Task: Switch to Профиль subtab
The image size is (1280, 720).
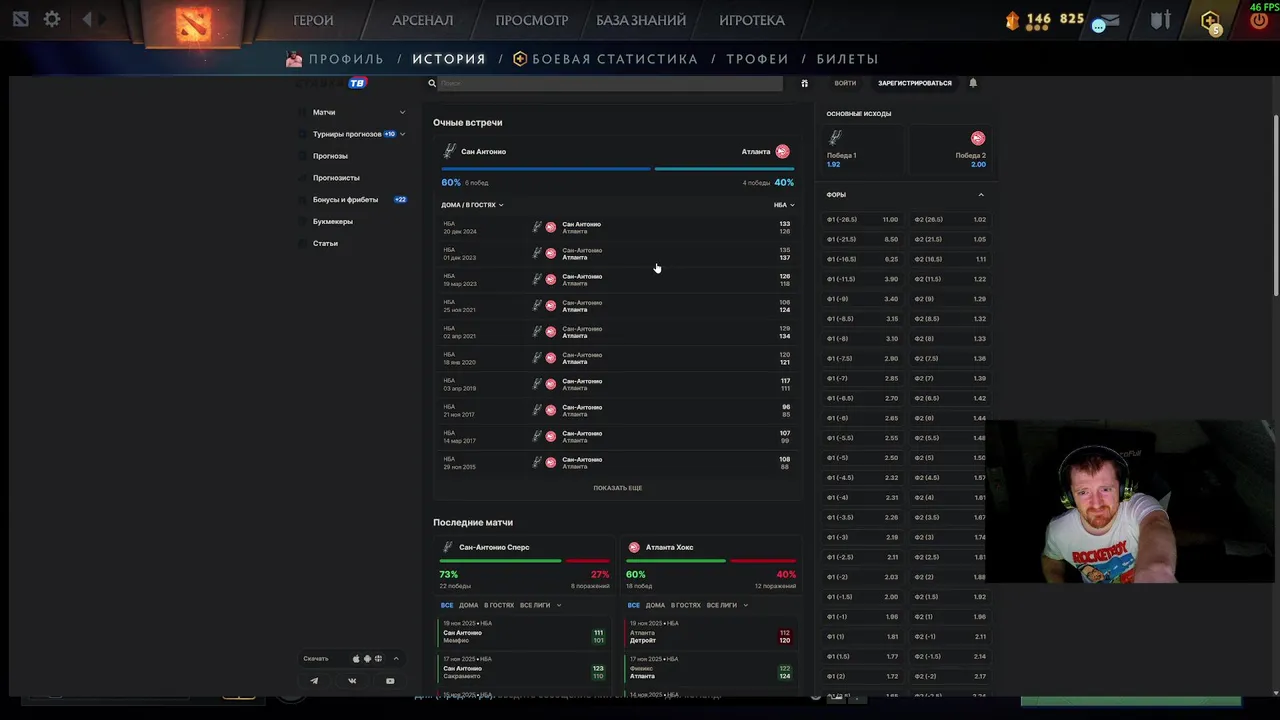Action: 346,59
